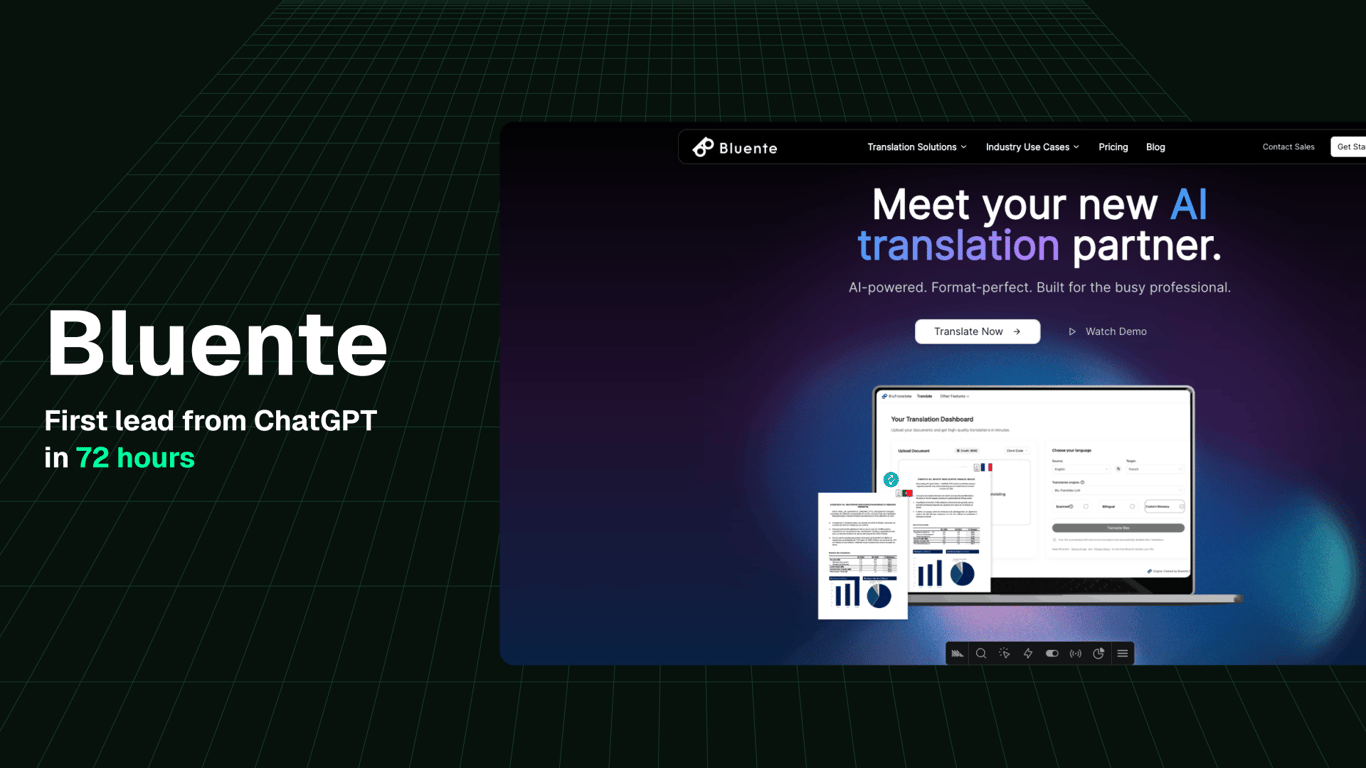
Task: Open the pie chart icon in bottom toolbar
Action: click(x=1099, y=653)
